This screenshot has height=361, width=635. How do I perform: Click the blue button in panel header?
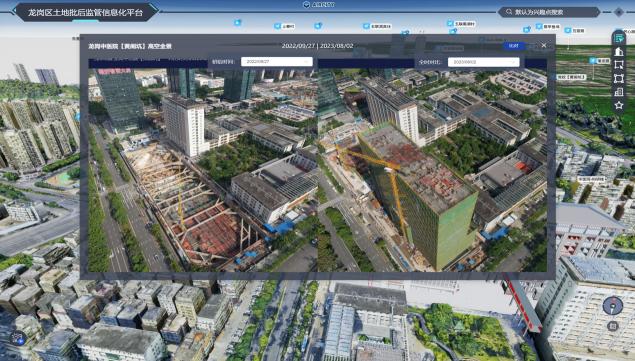coord(514,46)
